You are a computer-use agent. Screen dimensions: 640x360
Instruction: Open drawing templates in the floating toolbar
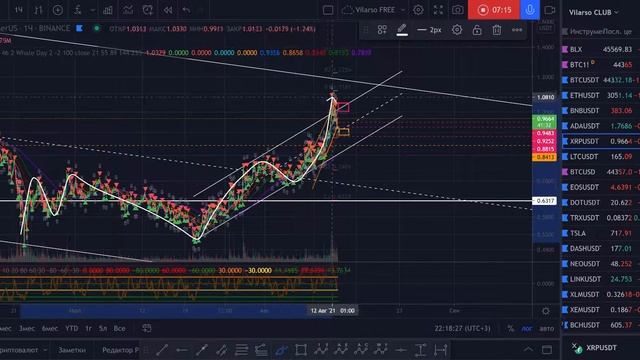coord(382,30)
